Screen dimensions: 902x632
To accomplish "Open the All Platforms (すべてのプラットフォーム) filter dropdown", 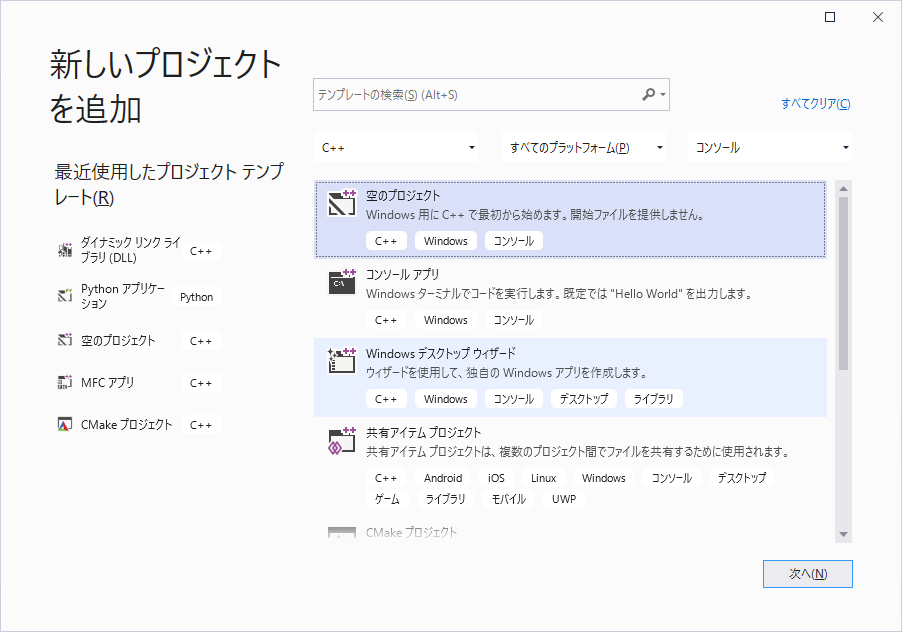I will (x=585, y=147).
